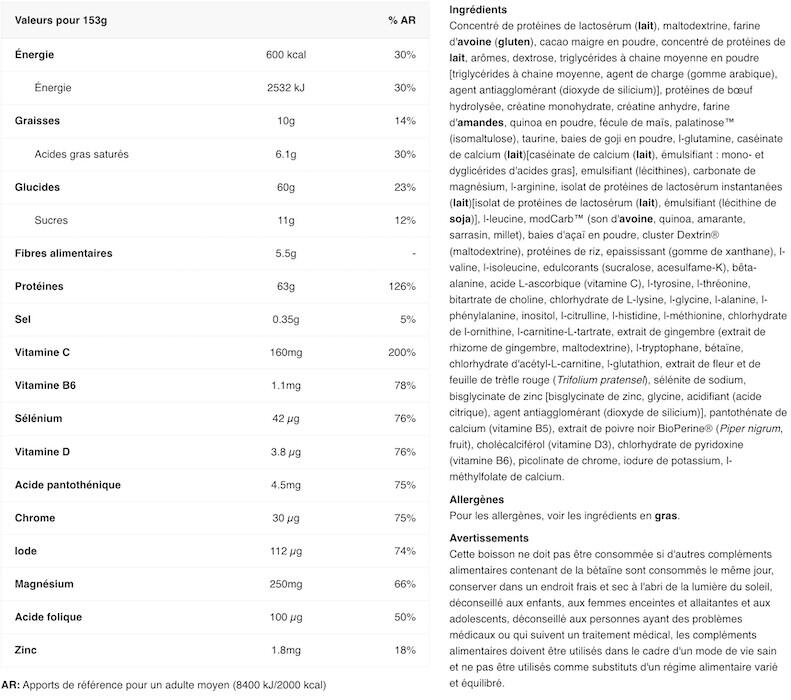Viewport: 791px width, 700px height.
Task: Select the 'Acide pantothénique' row label
Action: [x=68, y=485]
